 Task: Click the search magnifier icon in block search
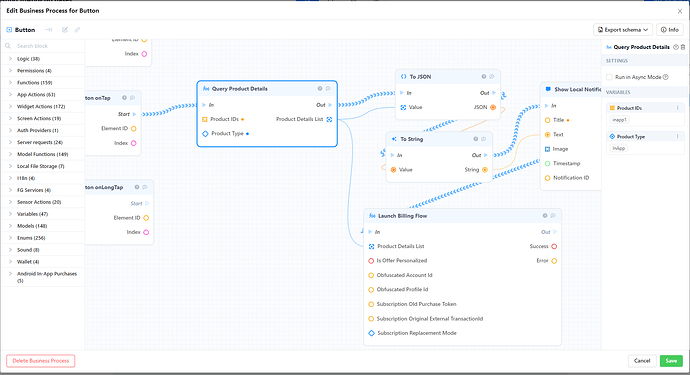[8, 46]
